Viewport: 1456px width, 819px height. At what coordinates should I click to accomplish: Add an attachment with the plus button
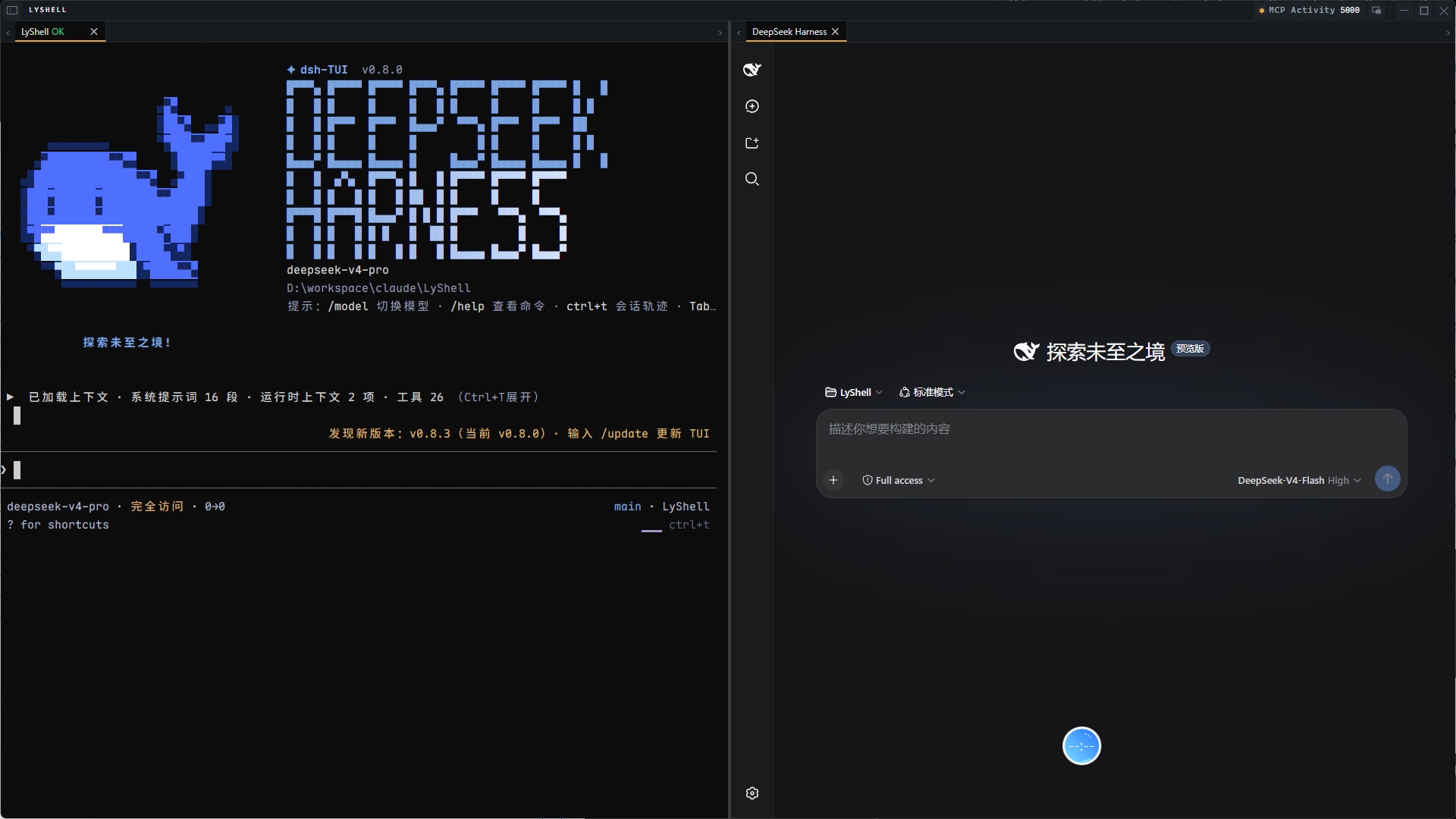[833, 480]
